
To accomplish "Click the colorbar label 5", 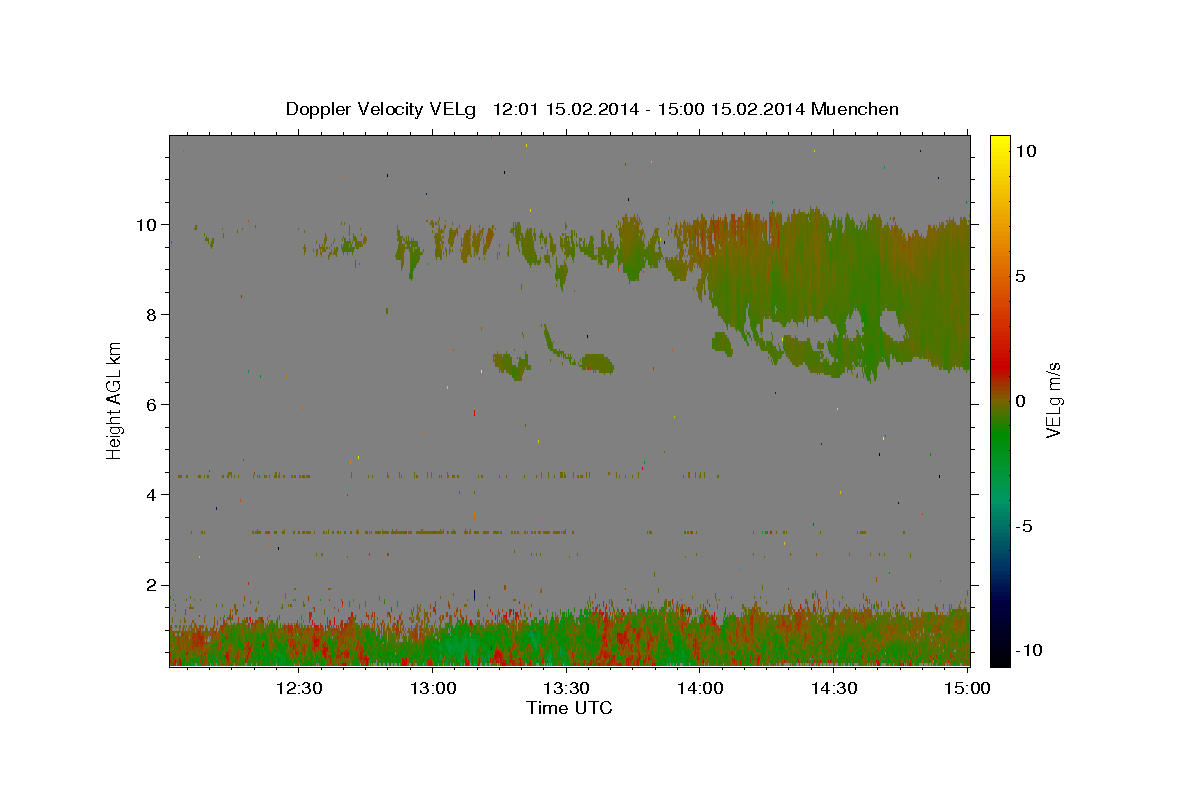I will (x=1020, y=276).
